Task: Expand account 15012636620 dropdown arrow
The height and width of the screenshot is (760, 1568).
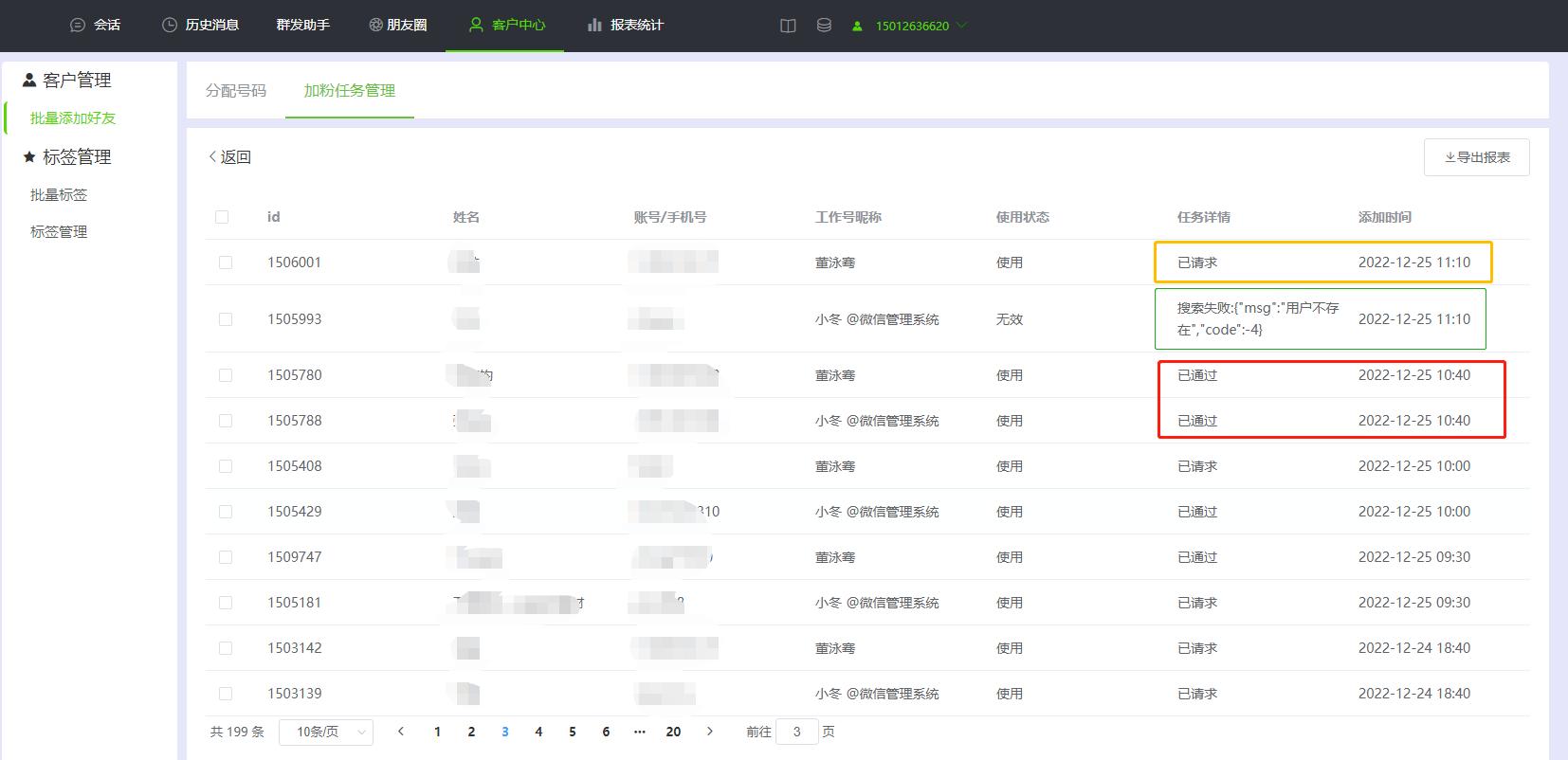Action: pyautogui.click(x=962, y=26)
